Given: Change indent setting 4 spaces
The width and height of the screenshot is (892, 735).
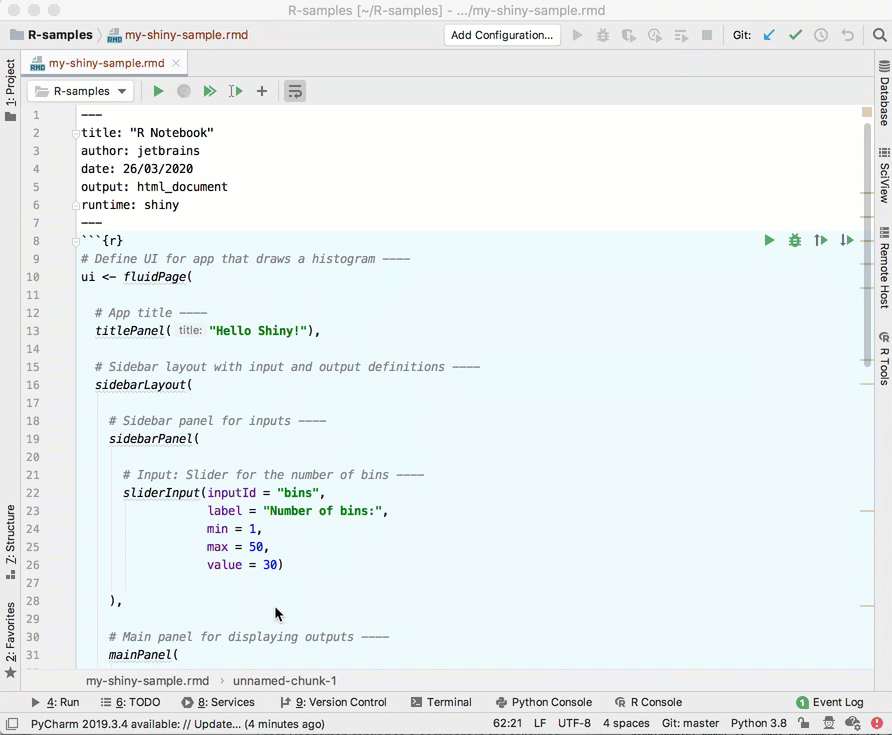Looking at the screenshot, I should pyautogui.click(x=626, y=723).
